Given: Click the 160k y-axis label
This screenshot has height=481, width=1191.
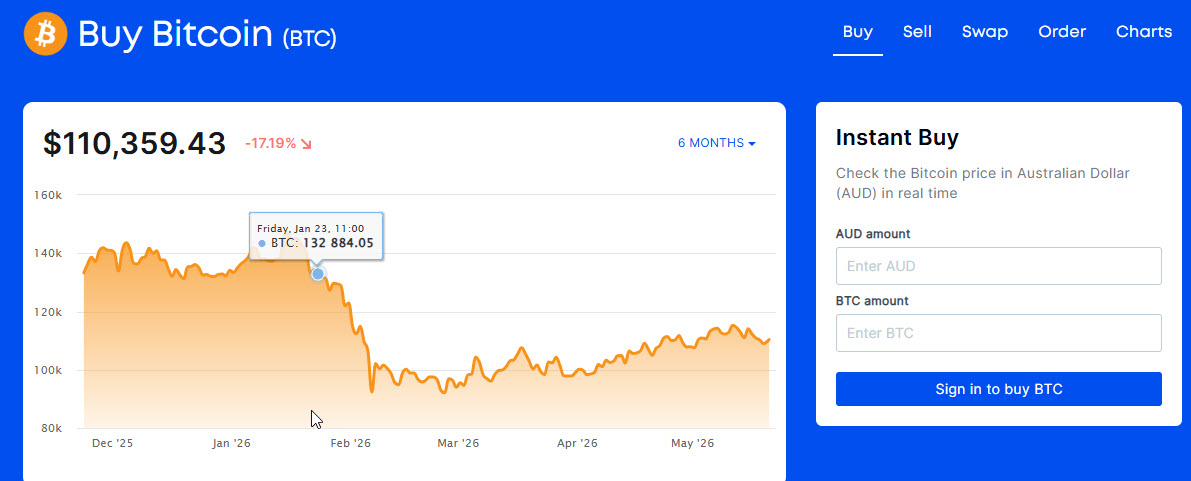Looking at the screenshot, I should coord(47,195).
